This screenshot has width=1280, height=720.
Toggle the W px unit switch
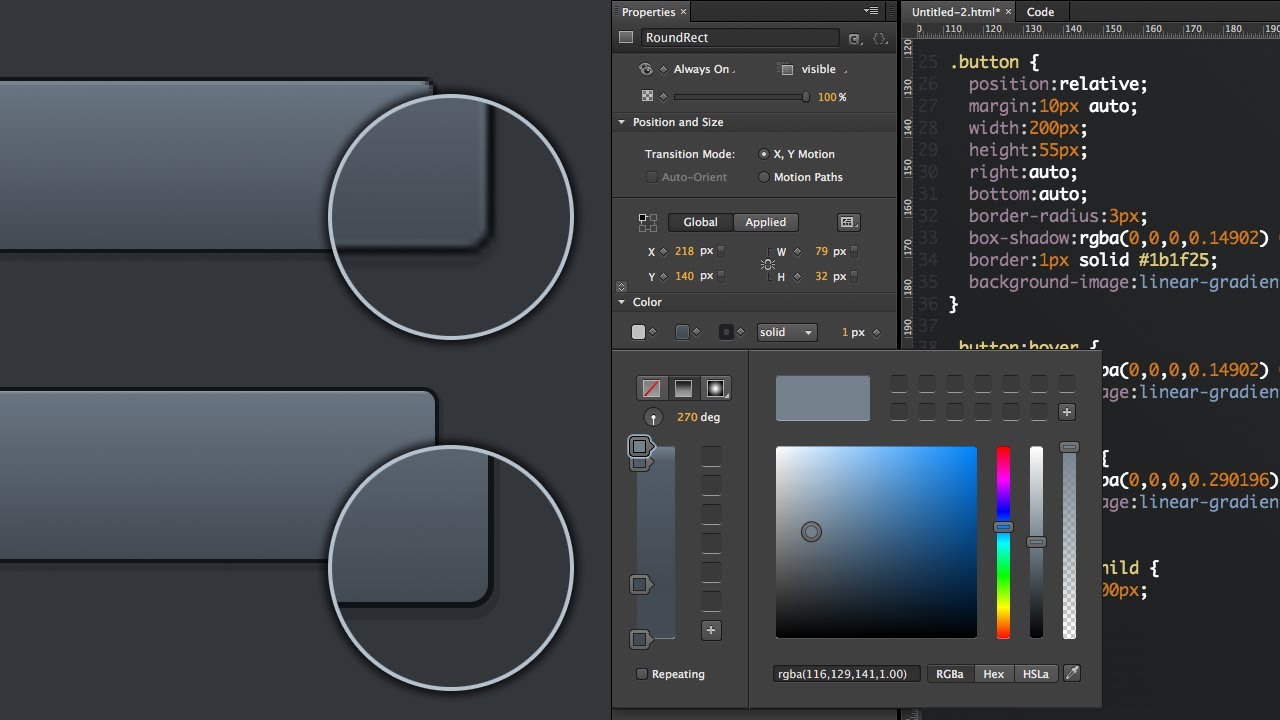tap(854, 252)
